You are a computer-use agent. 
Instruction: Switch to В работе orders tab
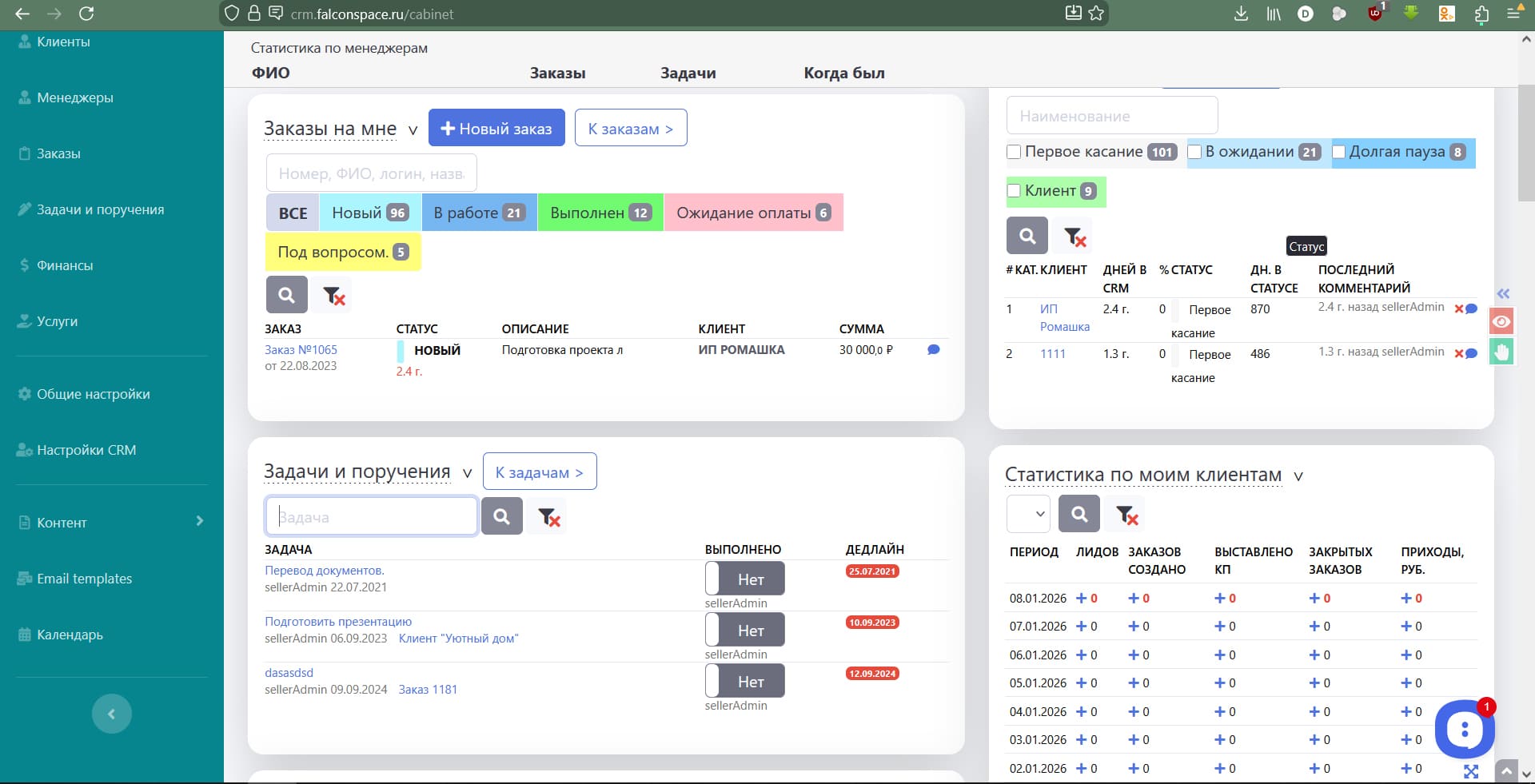[479, 213]
